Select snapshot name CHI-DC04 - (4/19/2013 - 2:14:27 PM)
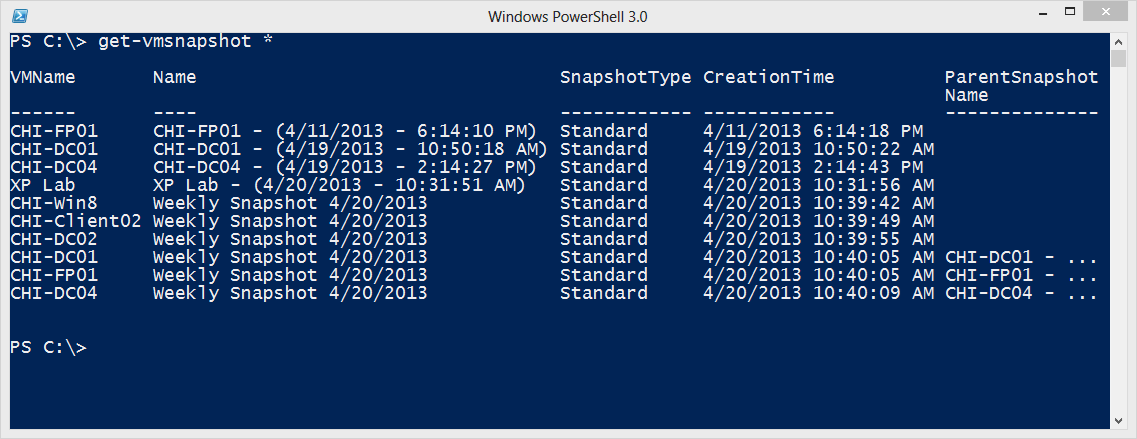This screenshot has height=439, width=1137. tap(344, 167)
